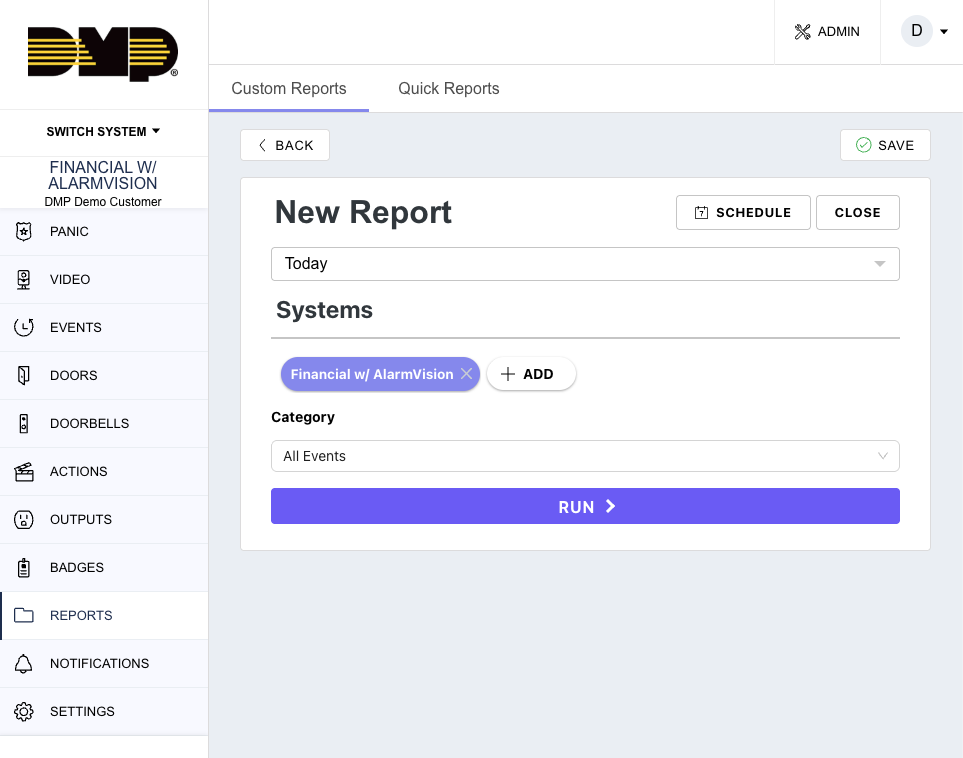Click the Category label
This screenshot has width=963, height=758.
tap(303, 418)
